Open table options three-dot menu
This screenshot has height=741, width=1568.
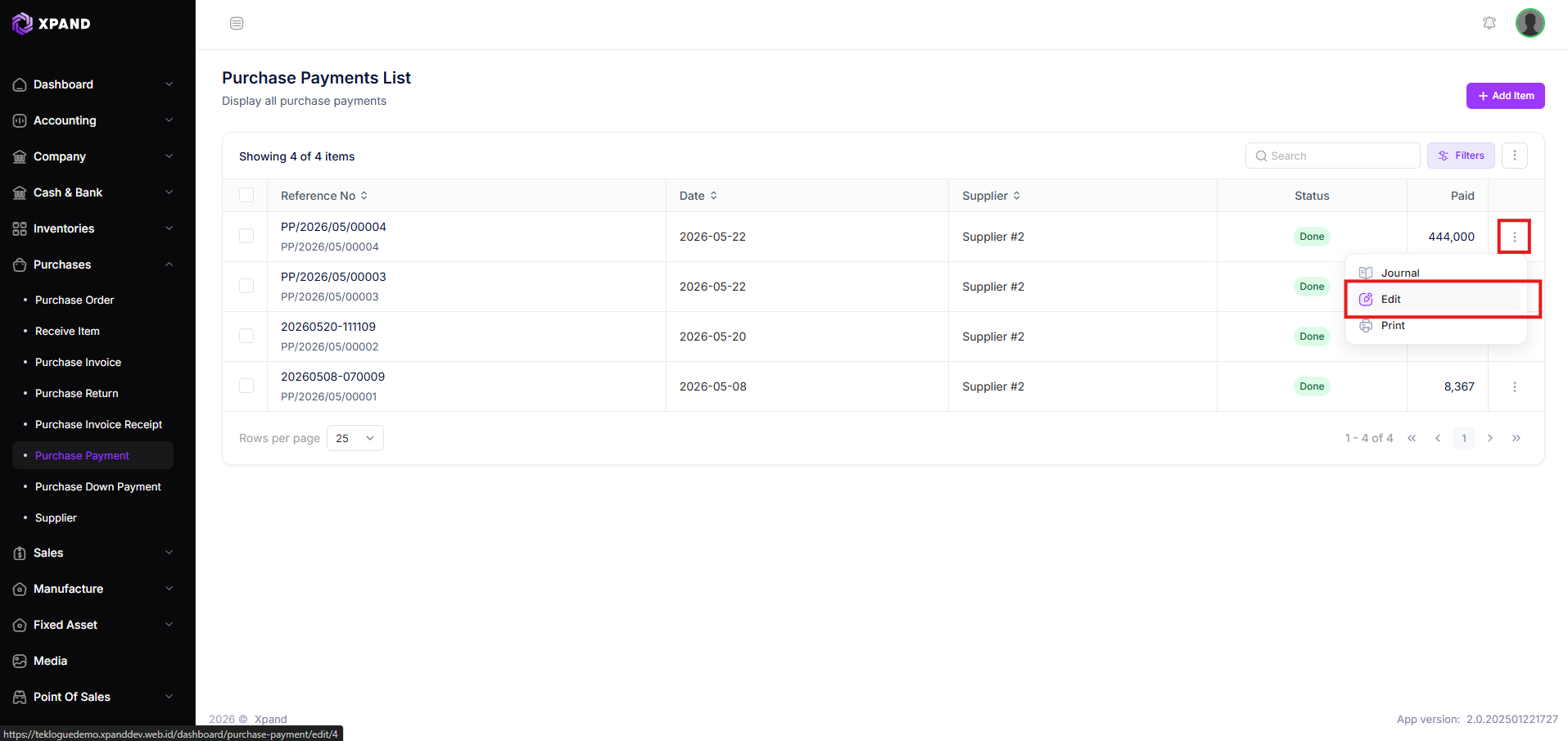(x=1514, y=156)
